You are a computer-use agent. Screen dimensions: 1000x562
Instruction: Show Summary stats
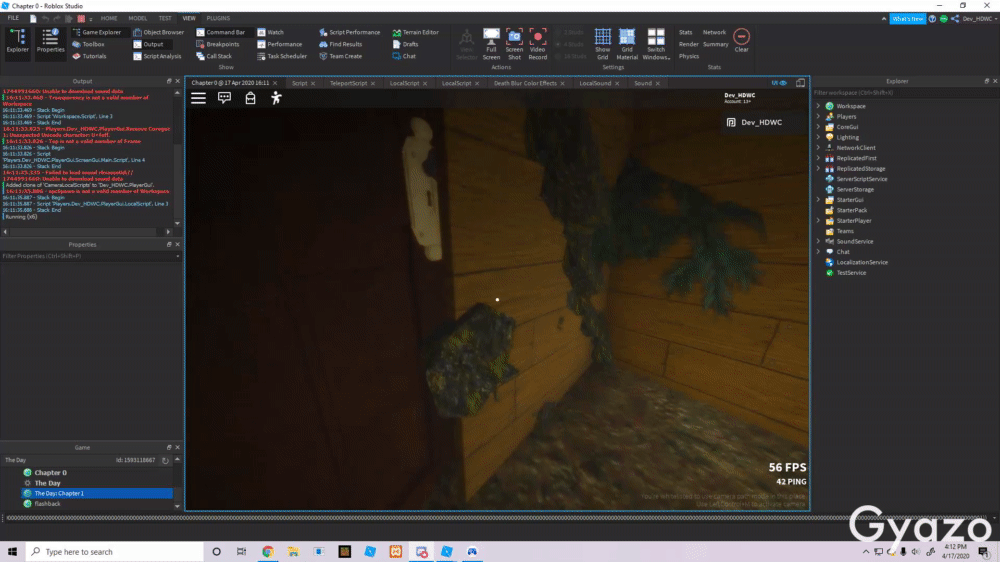coord(716,44)
